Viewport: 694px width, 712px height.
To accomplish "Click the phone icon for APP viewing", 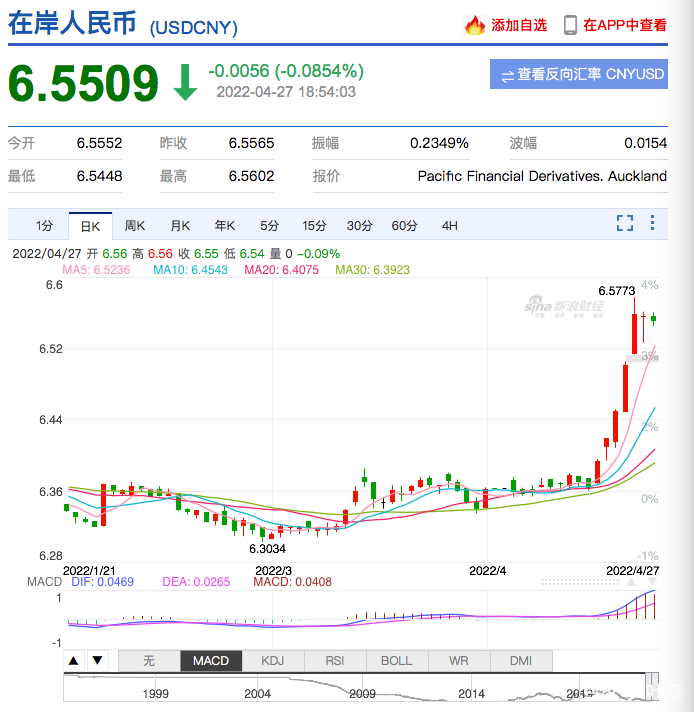I will pyautogui.click(x=570, y=25).
